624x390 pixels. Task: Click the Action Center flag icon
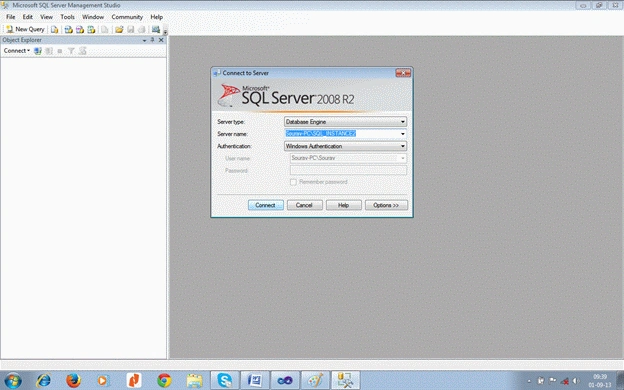coord(552,381)
